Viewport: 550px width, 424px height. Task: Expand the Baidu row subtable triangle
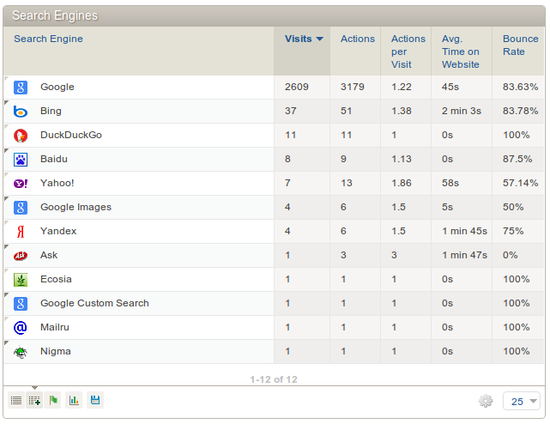tap(6, 150)
